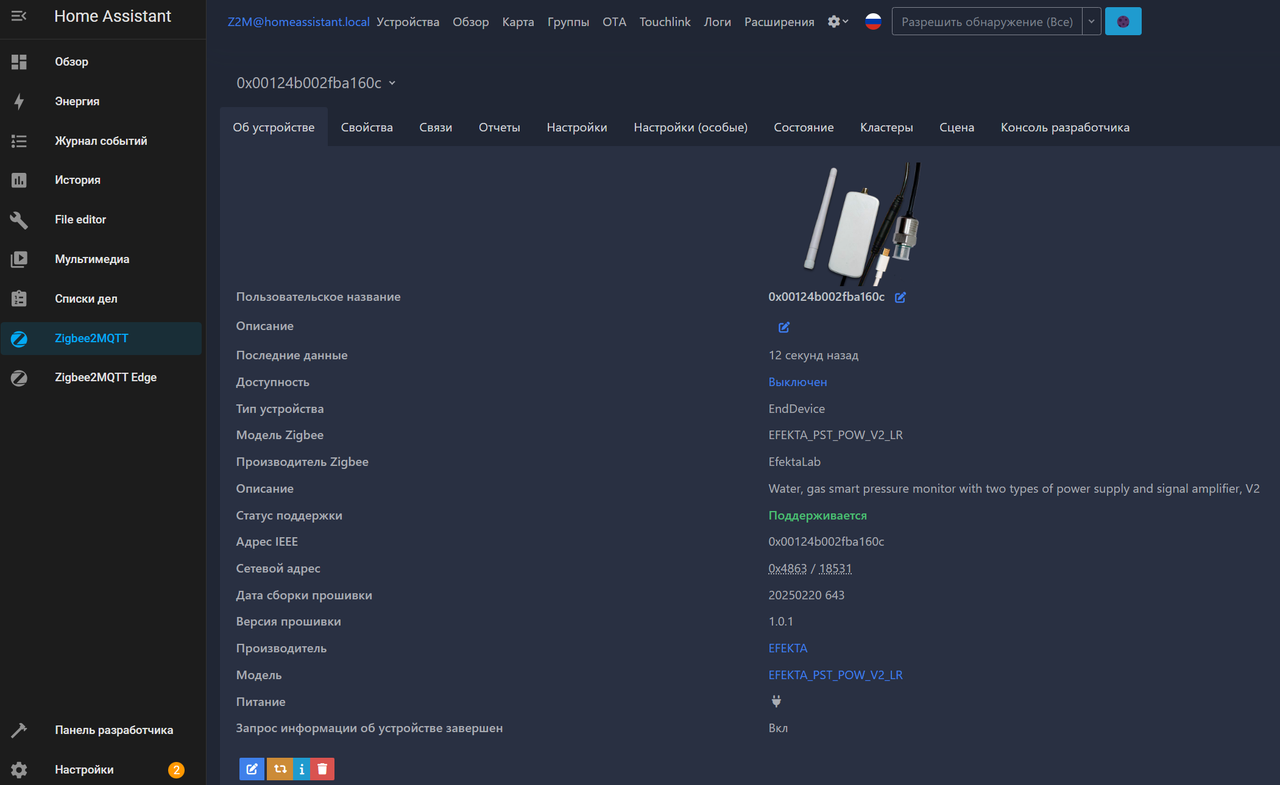Click the blue rename device button
Screen dimensions: 1280x785
[252, 768]
